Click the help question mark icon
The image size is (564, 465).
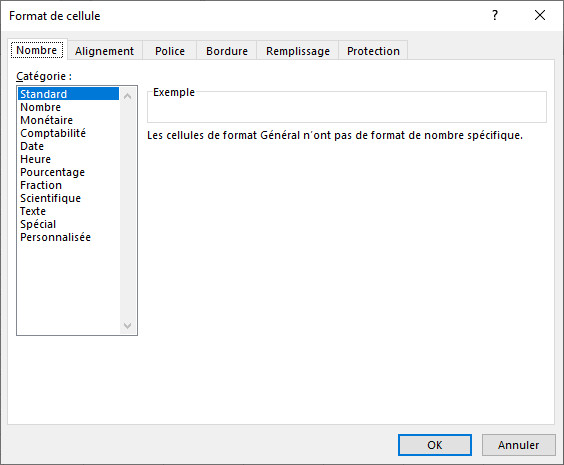(x=495, y=15)
